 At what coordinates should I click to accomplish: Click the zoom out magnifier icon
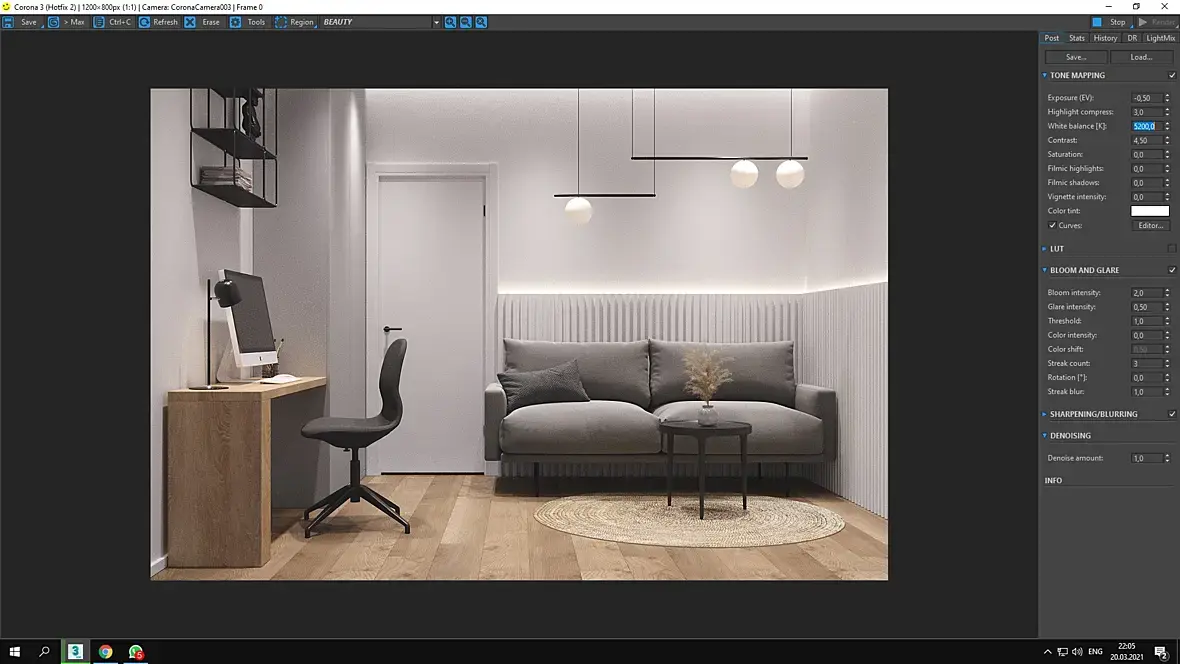(x=466, y=22)
